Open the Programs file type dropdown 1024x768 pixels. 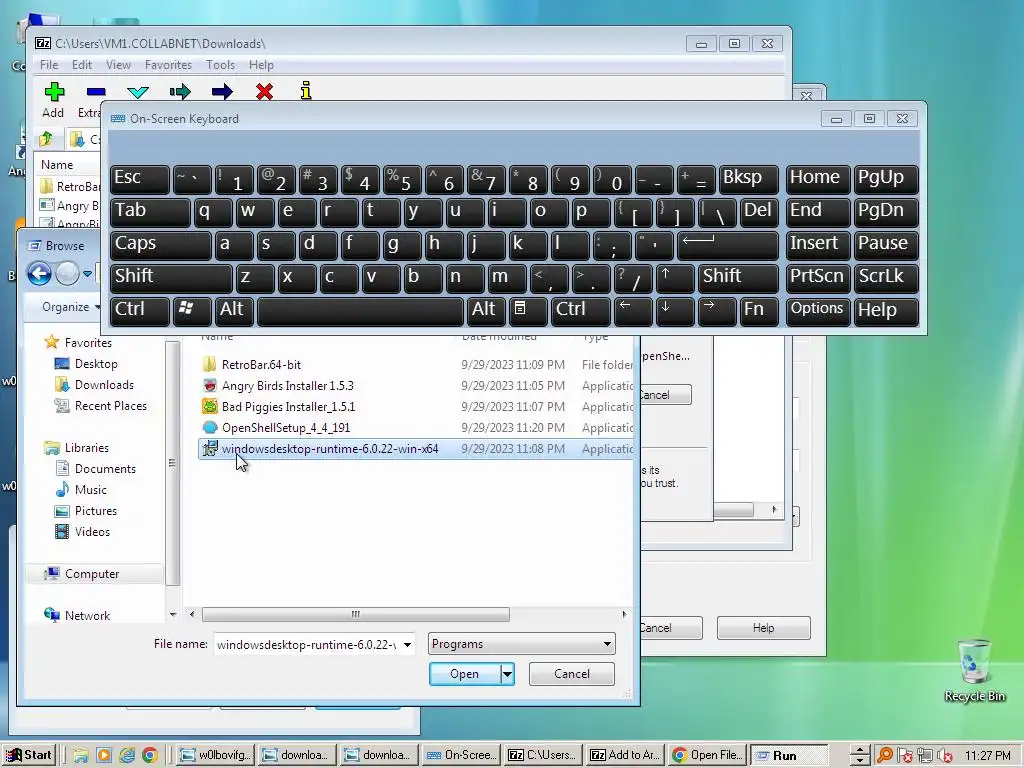click(522, 644)
